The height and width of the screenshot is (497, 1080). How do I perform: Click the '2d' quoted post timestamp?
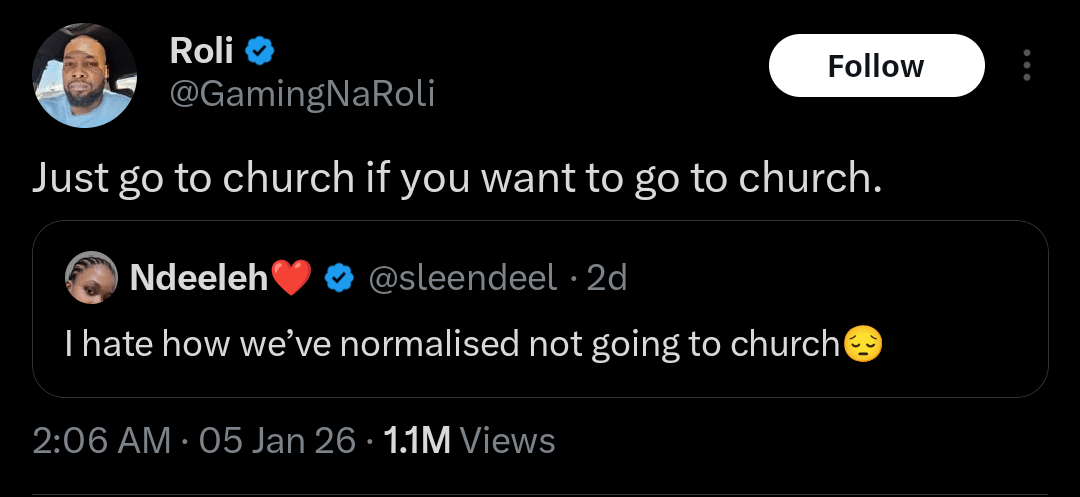[607, 278]
